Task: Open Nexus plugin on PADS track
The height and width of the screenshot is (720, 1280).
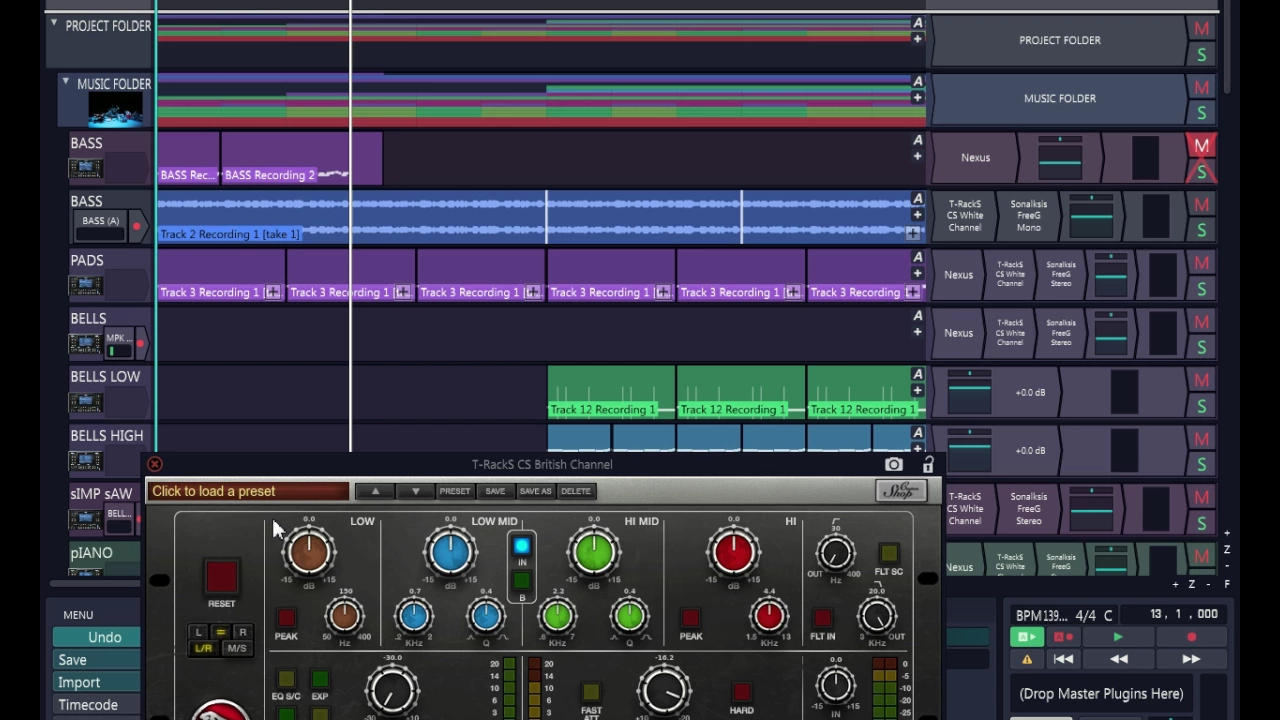Action: (958, 274)
